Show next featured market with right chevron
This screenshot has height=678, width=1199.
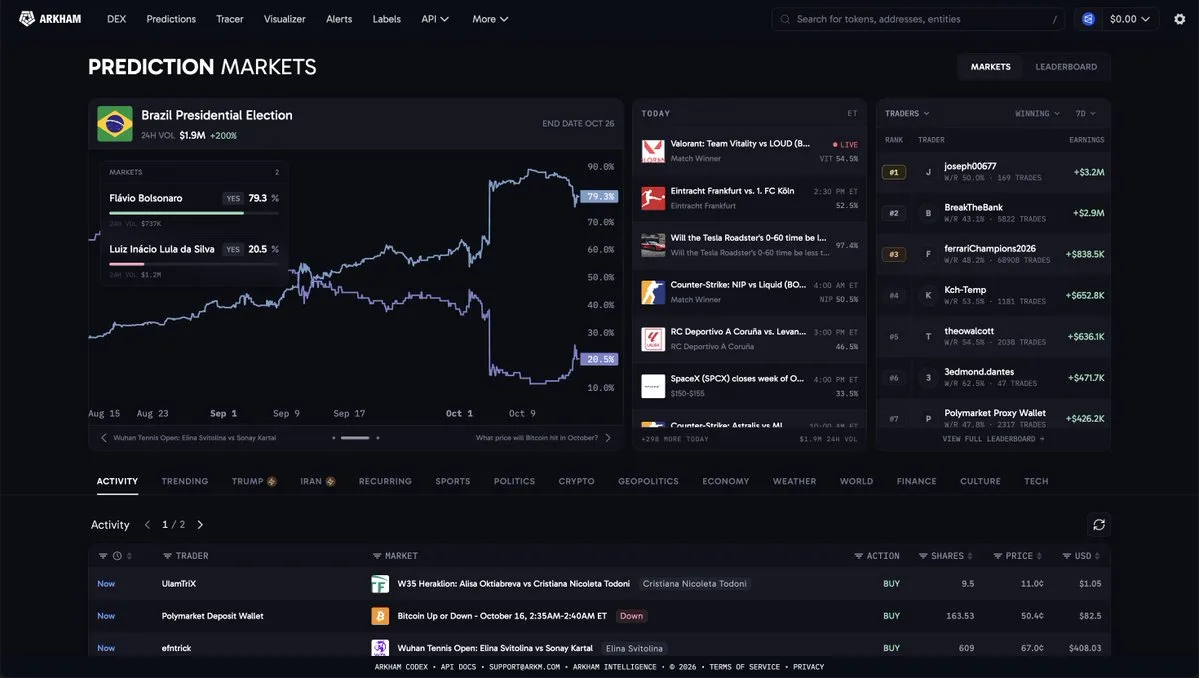point(609,438)
